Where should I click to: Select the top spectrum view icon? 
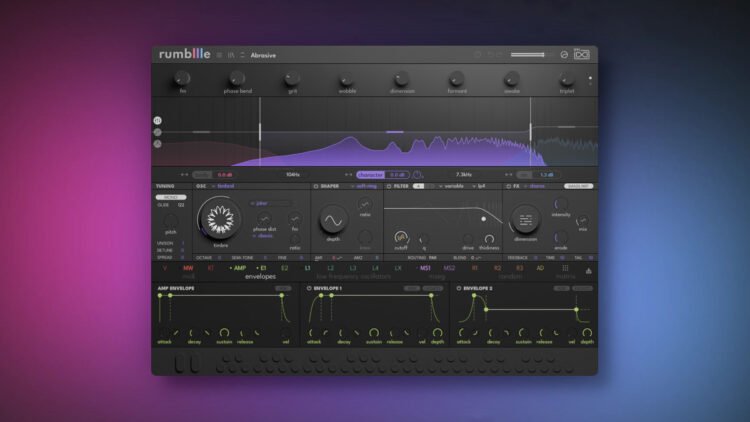(157, 121)
